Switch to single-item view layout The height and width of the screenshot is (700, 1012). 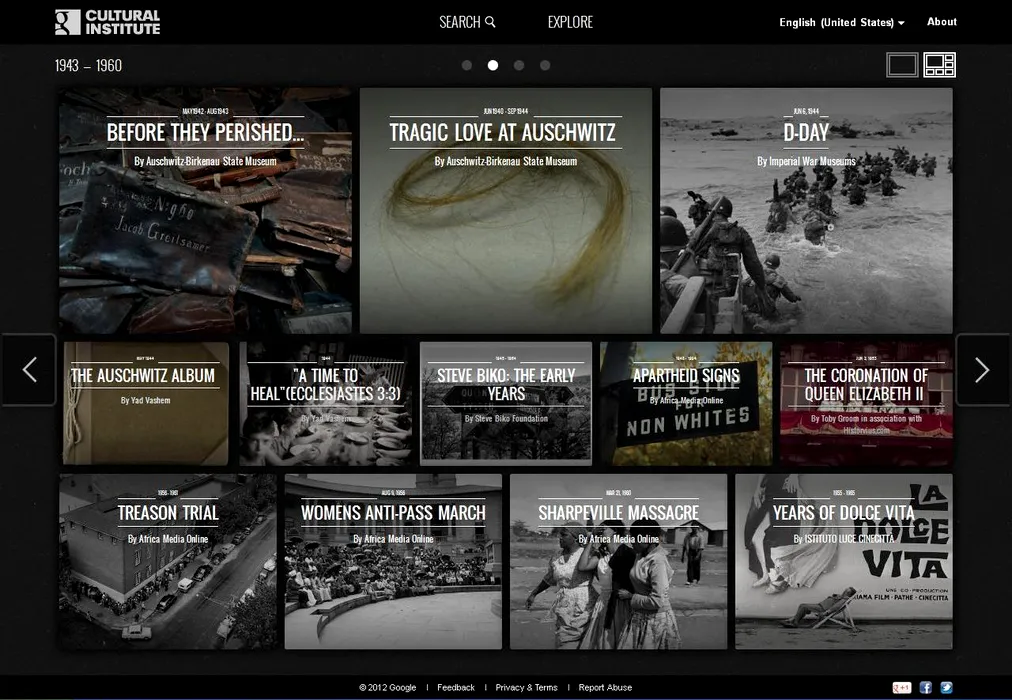902,65
